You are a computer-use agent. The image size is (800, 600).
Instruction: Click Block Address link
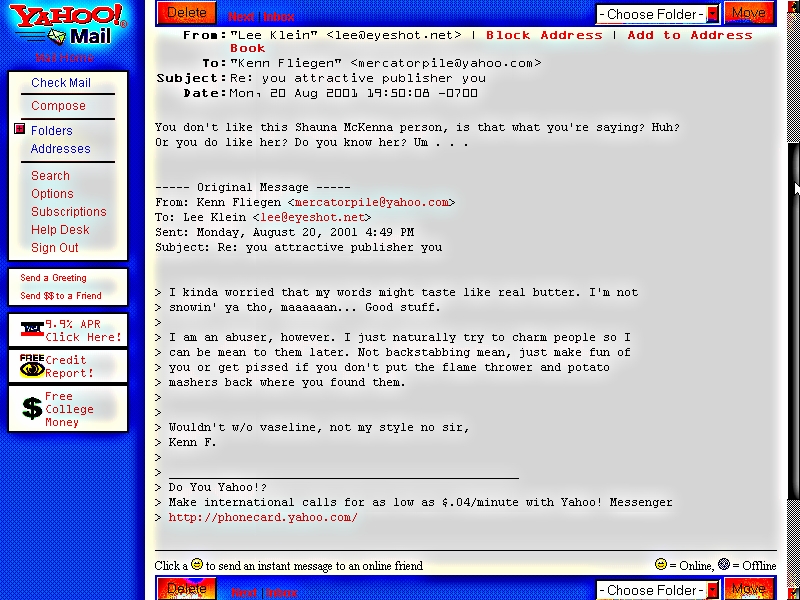544,35
